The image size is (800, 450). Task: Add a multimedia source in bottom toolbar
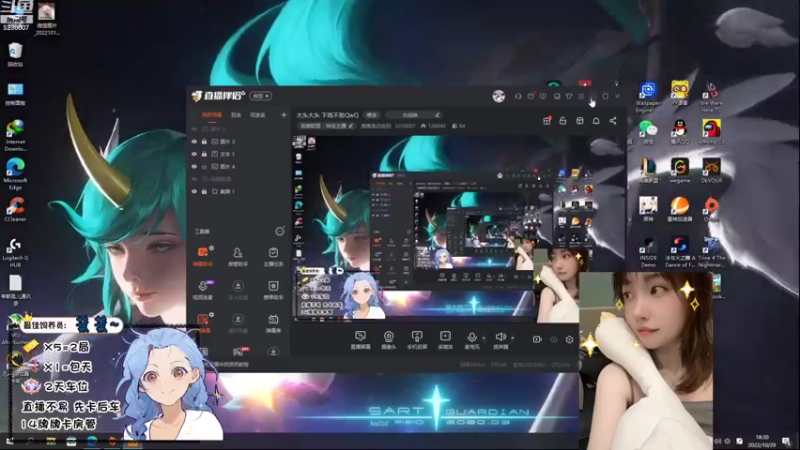click(x=445, y=339)
